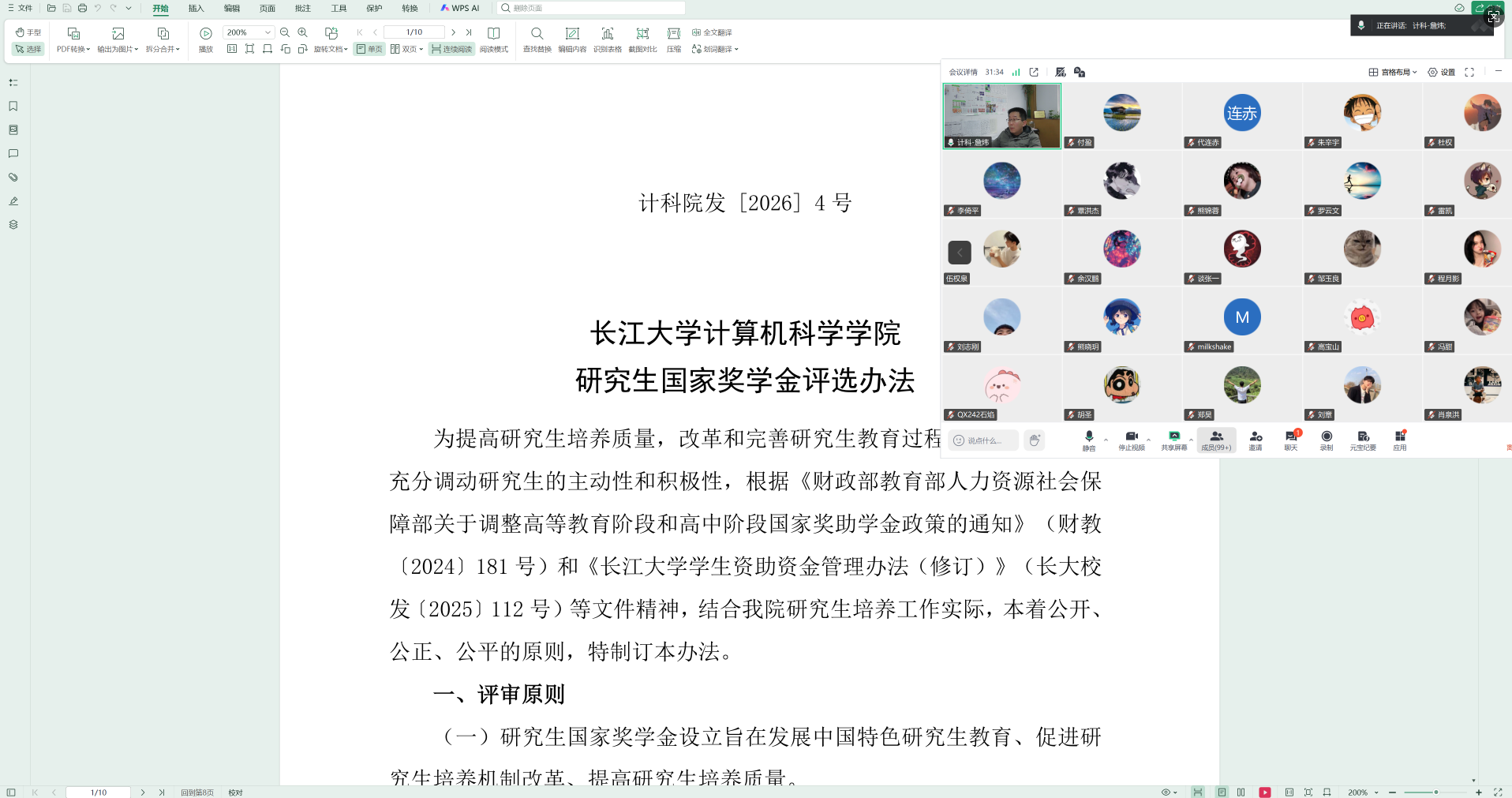The height and width of the screenshot is (798, 1512).
Task: Click the 查找替换 search icon
Action: click(537, 34)
